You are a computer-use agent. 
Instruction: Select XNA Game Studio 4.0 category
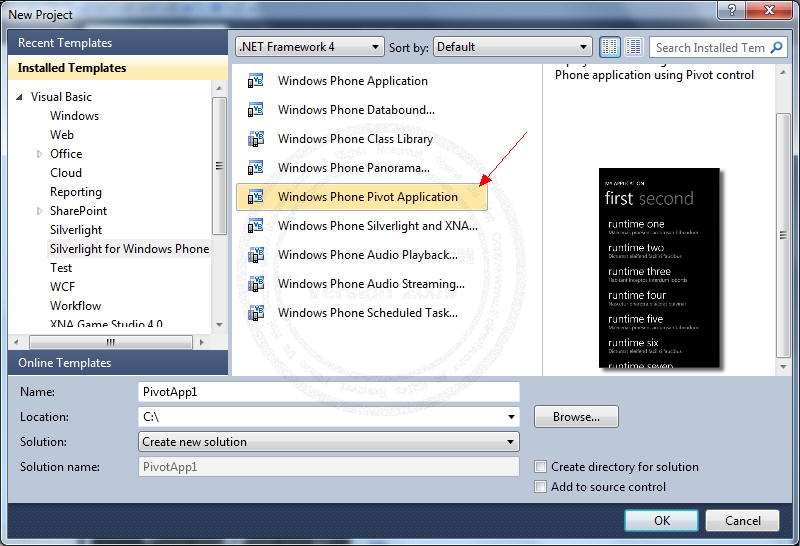tap(106, 324)
